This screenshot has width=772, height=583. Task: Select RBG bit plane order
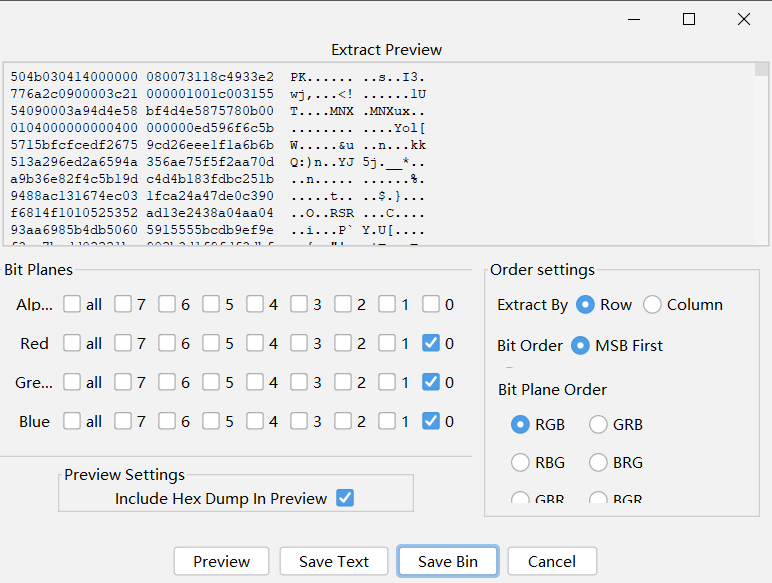click(520, 462)
